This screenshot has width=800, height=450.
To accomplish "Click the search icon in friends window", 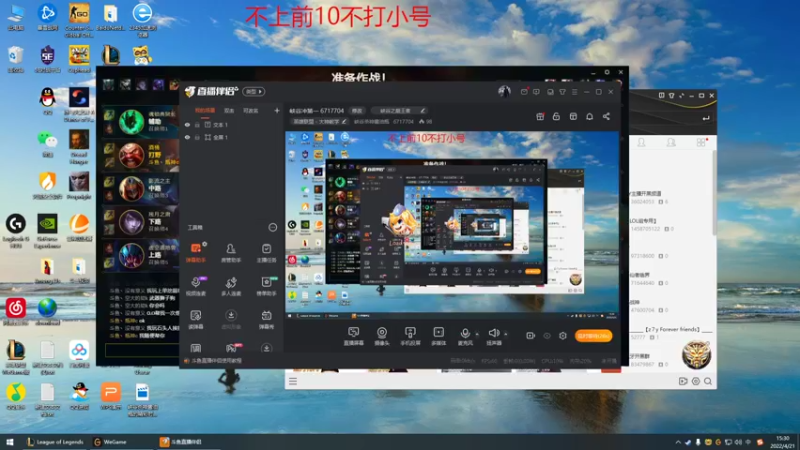I will point(708,381).
